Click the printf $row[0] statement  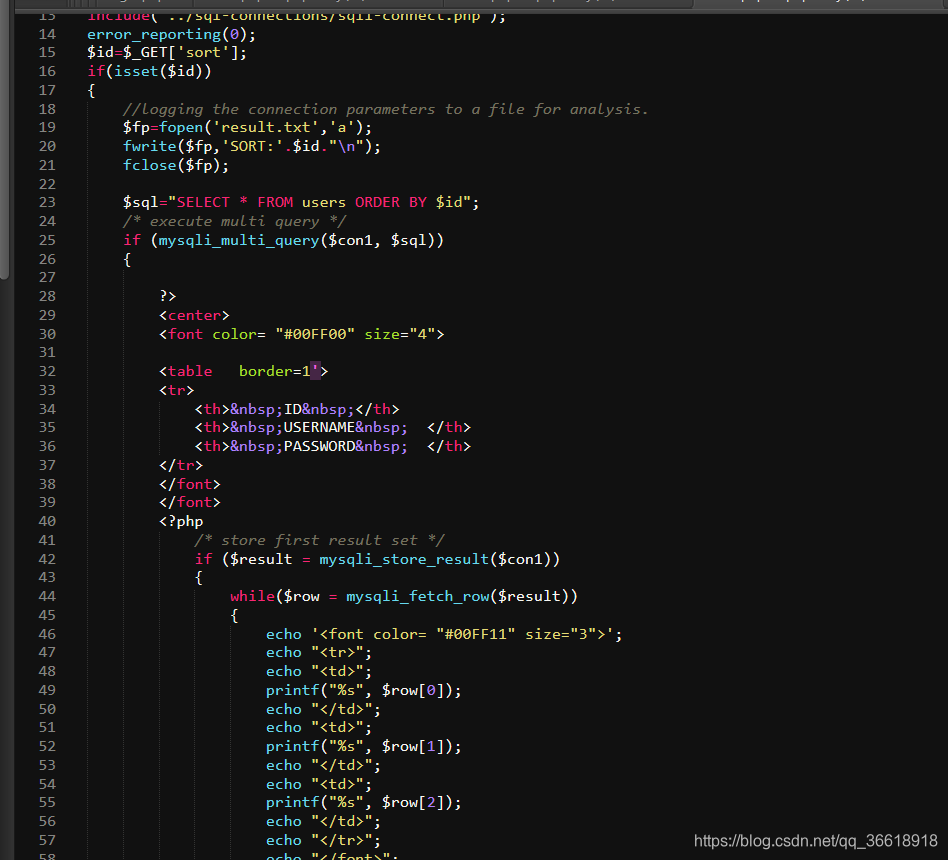coord(363,691)
